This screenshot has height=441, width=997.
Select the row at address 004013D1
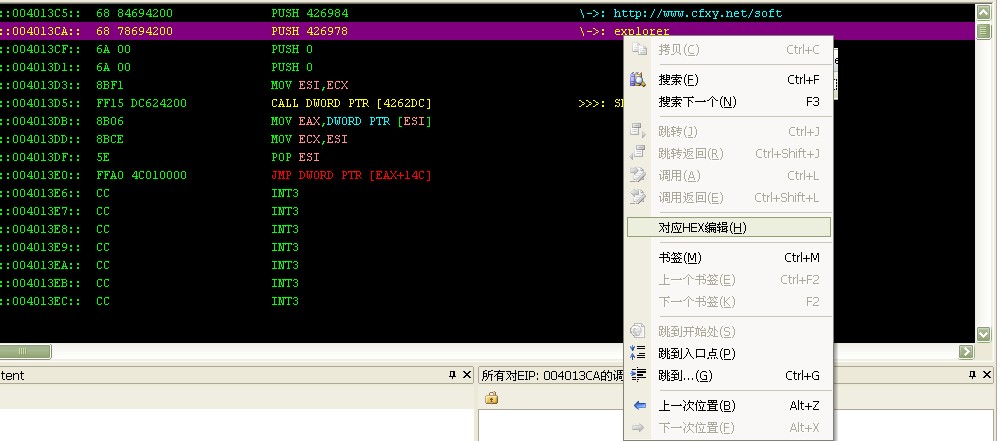(x=488, y=67)
